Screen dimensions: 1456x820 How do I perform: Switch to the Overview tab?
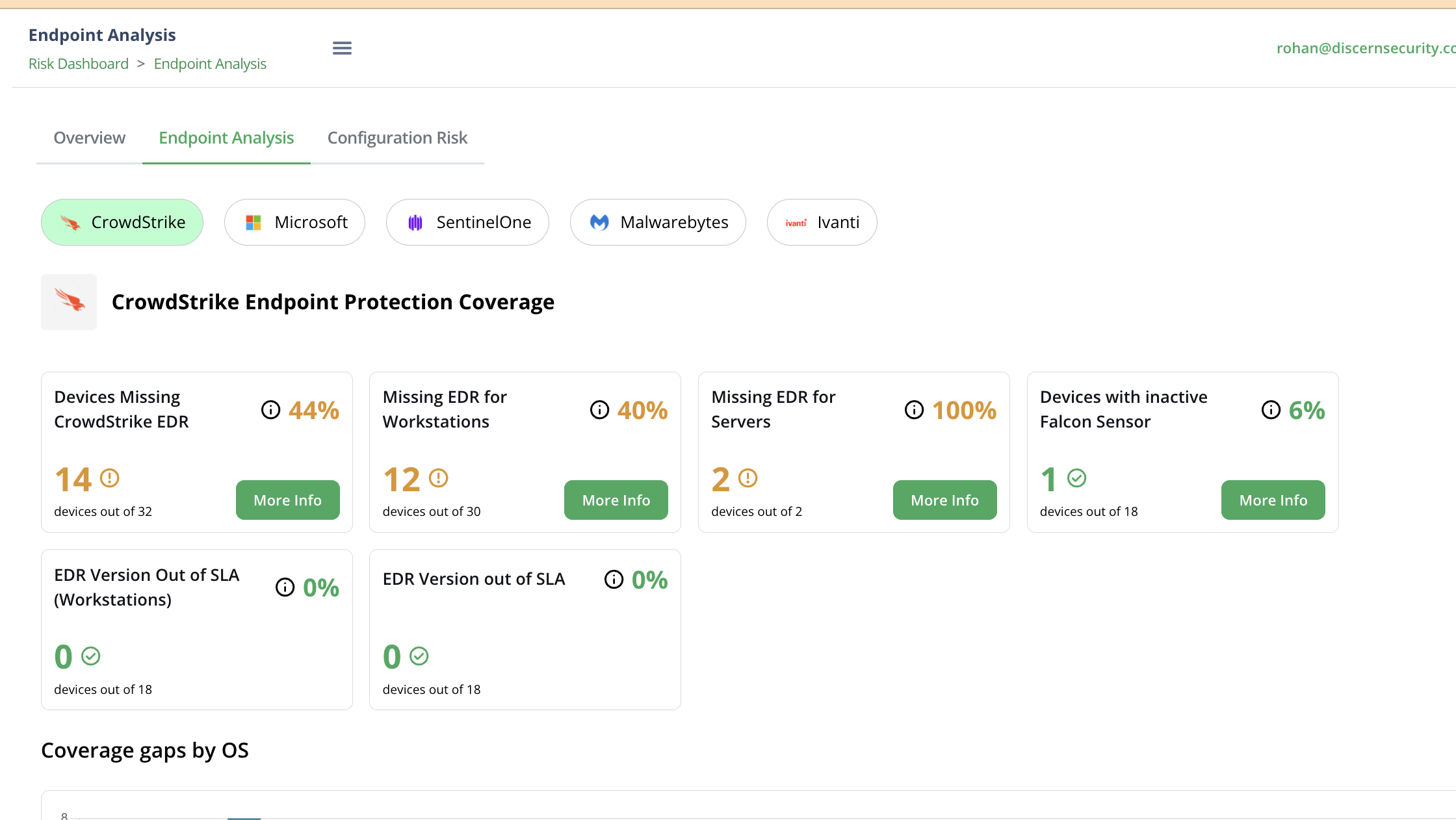[89, 138]
